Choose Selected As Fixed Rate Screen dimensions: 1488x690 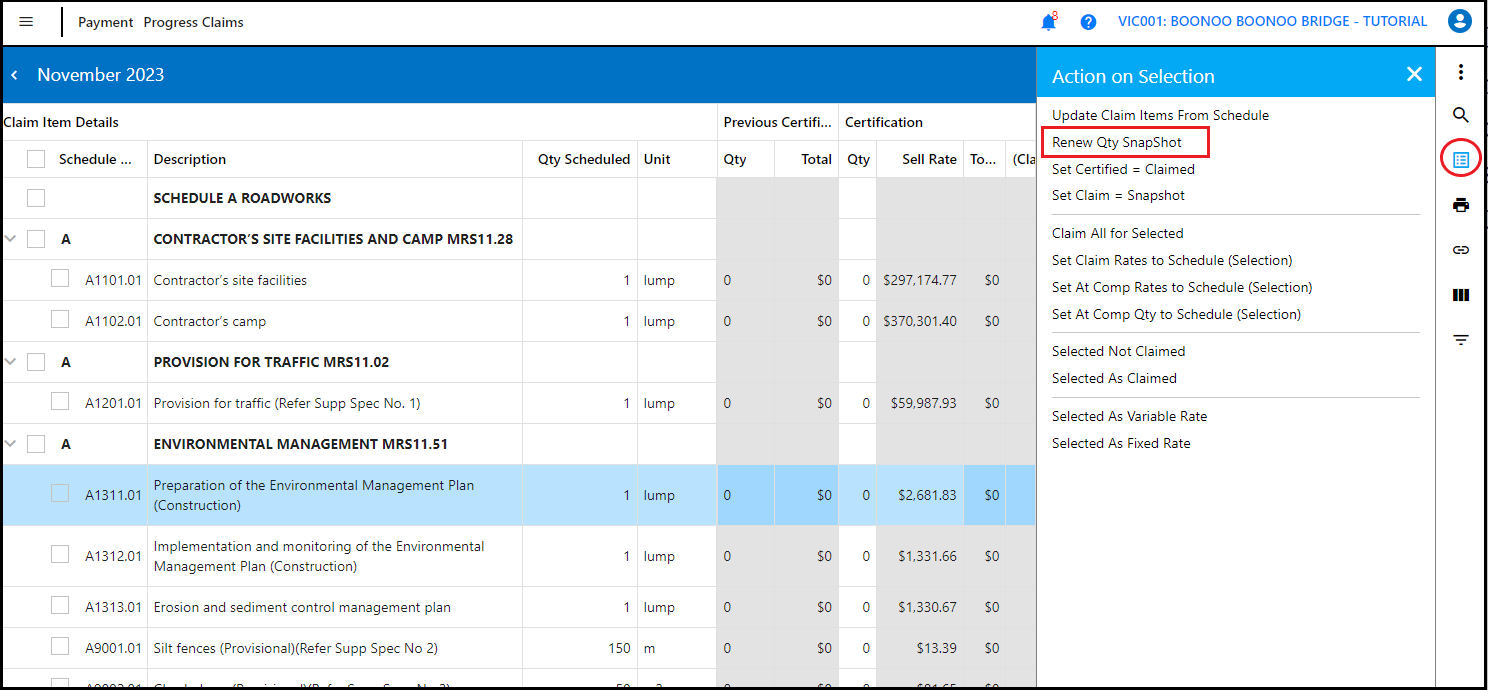coord(1121,443)
